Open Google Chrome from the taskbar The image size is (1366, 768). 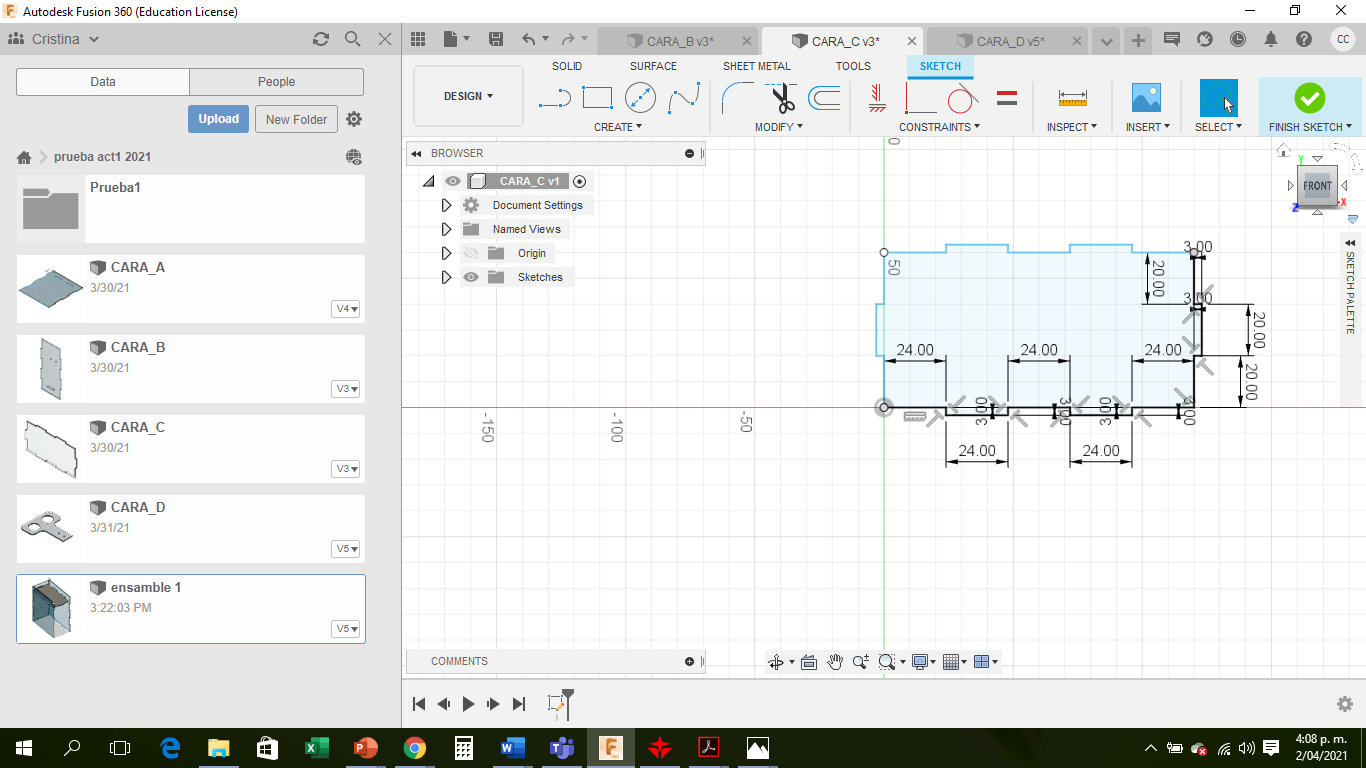[x=414, y=747]
